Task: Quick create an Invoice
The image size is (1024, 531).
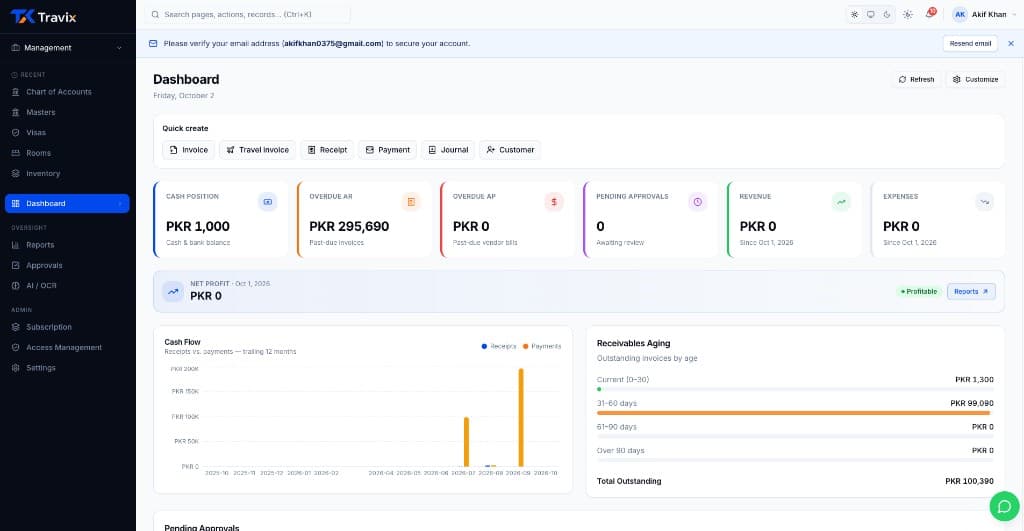Action: (188, 150)
